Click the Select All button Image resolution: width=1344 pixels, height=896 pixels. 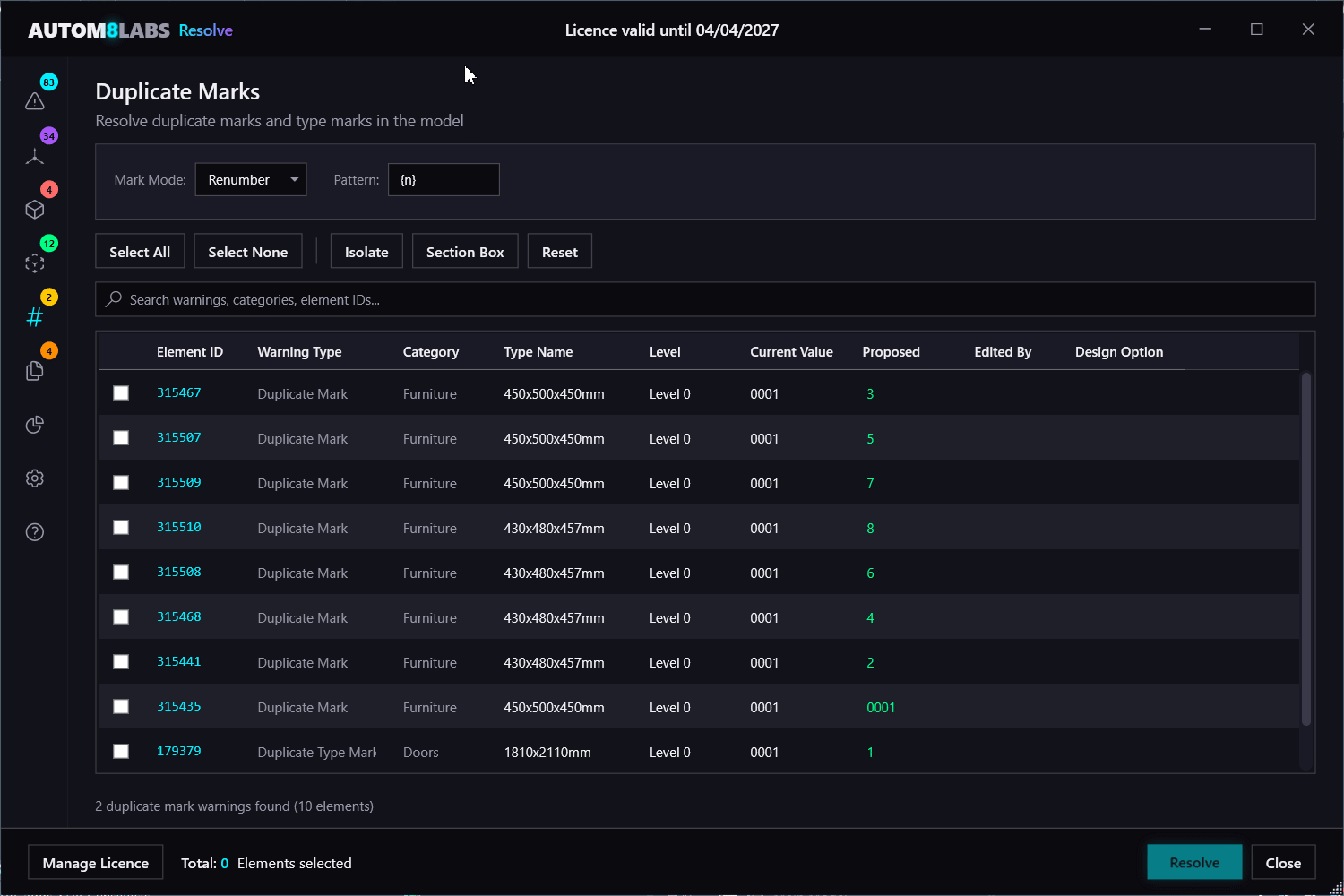point(140,252)
